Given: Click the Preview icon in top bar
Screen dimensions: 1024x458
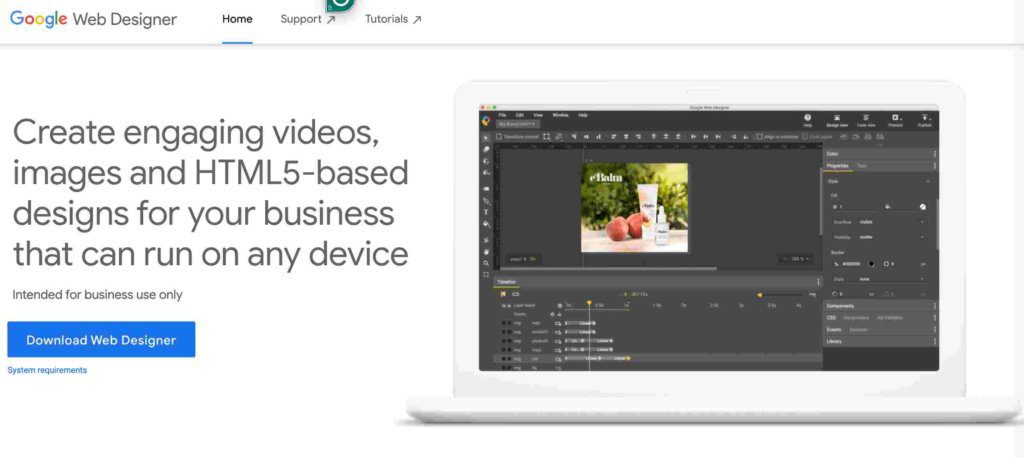Looking at the screenshot, I should pyautogui.click(x=895, y=118).
